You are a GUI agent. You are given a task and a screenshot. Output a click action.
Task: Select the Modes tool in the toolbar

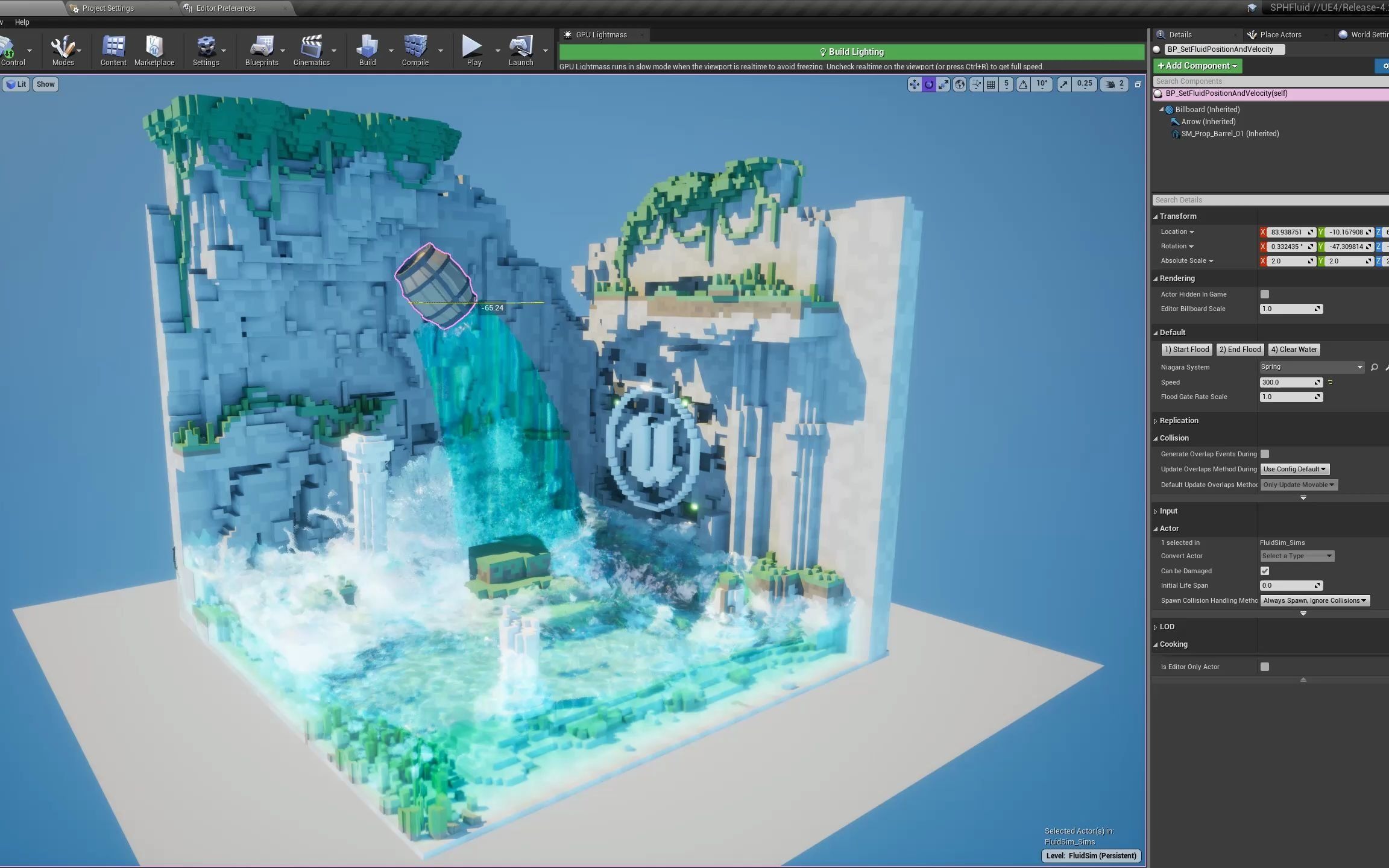[x=63, y=51]
